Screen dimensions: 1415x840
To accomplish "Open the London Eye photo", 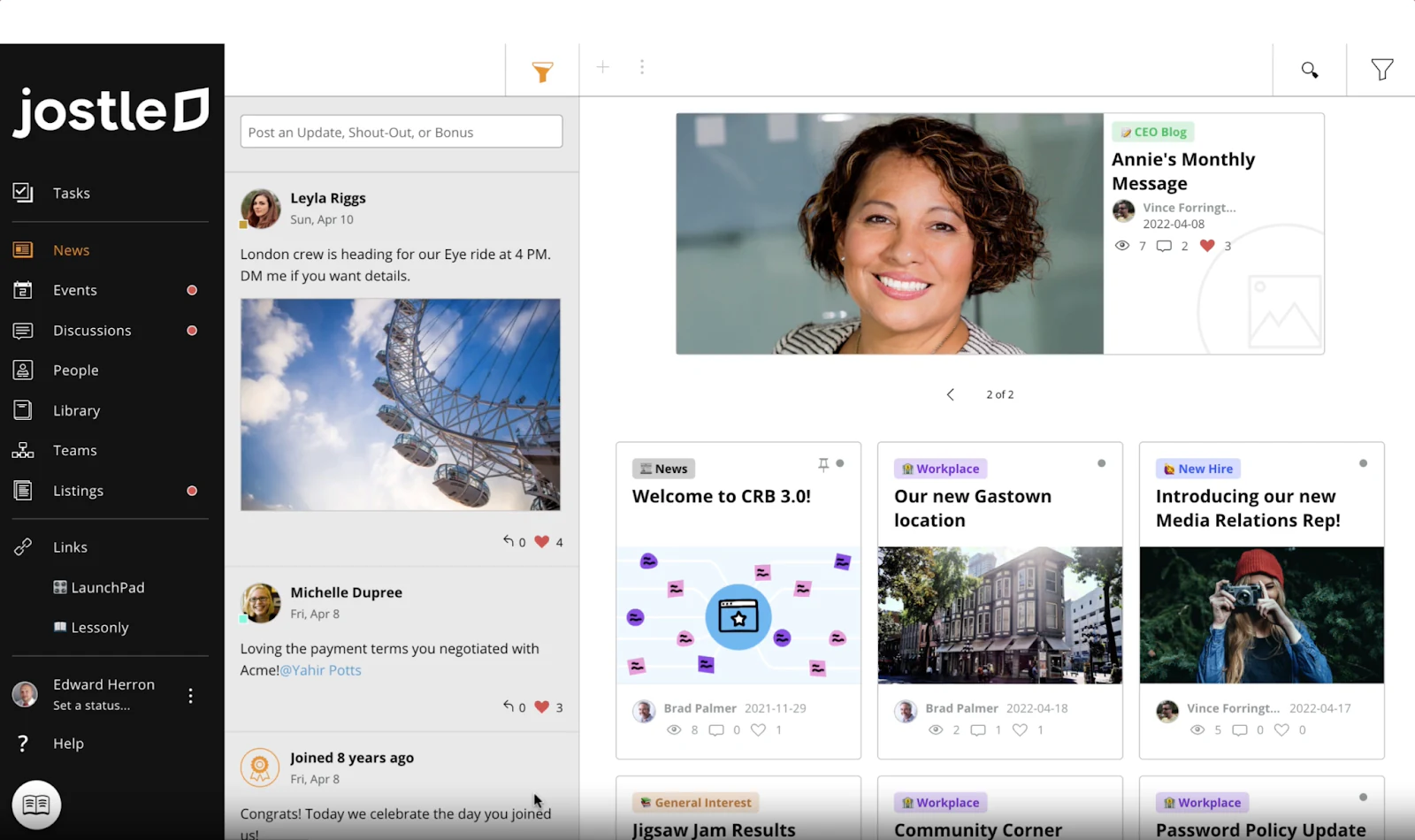I will tap(401, 404).
